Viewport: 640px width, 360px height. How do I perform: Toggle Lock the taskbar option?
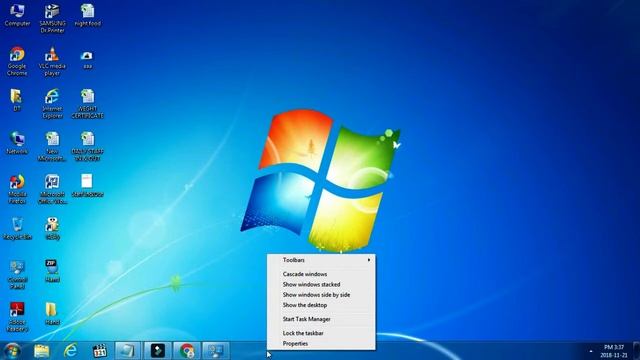pyautogui.click(x=321, y=333)
